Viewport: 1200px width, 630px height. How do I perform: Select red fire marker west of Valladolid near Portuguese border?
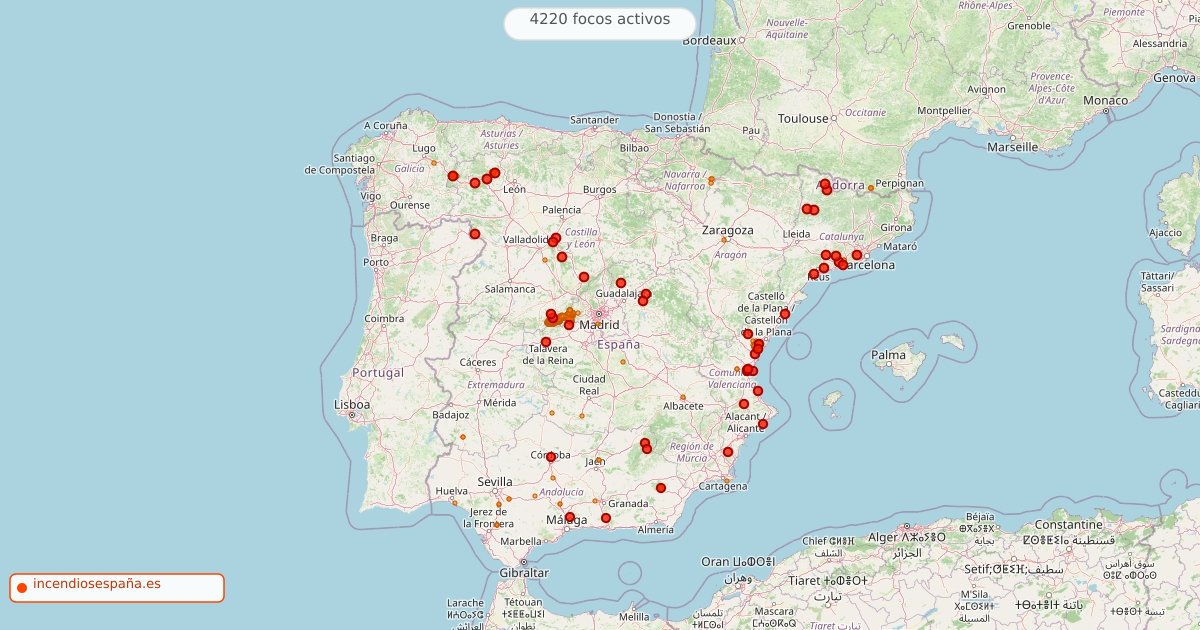(x=475, y=234)
